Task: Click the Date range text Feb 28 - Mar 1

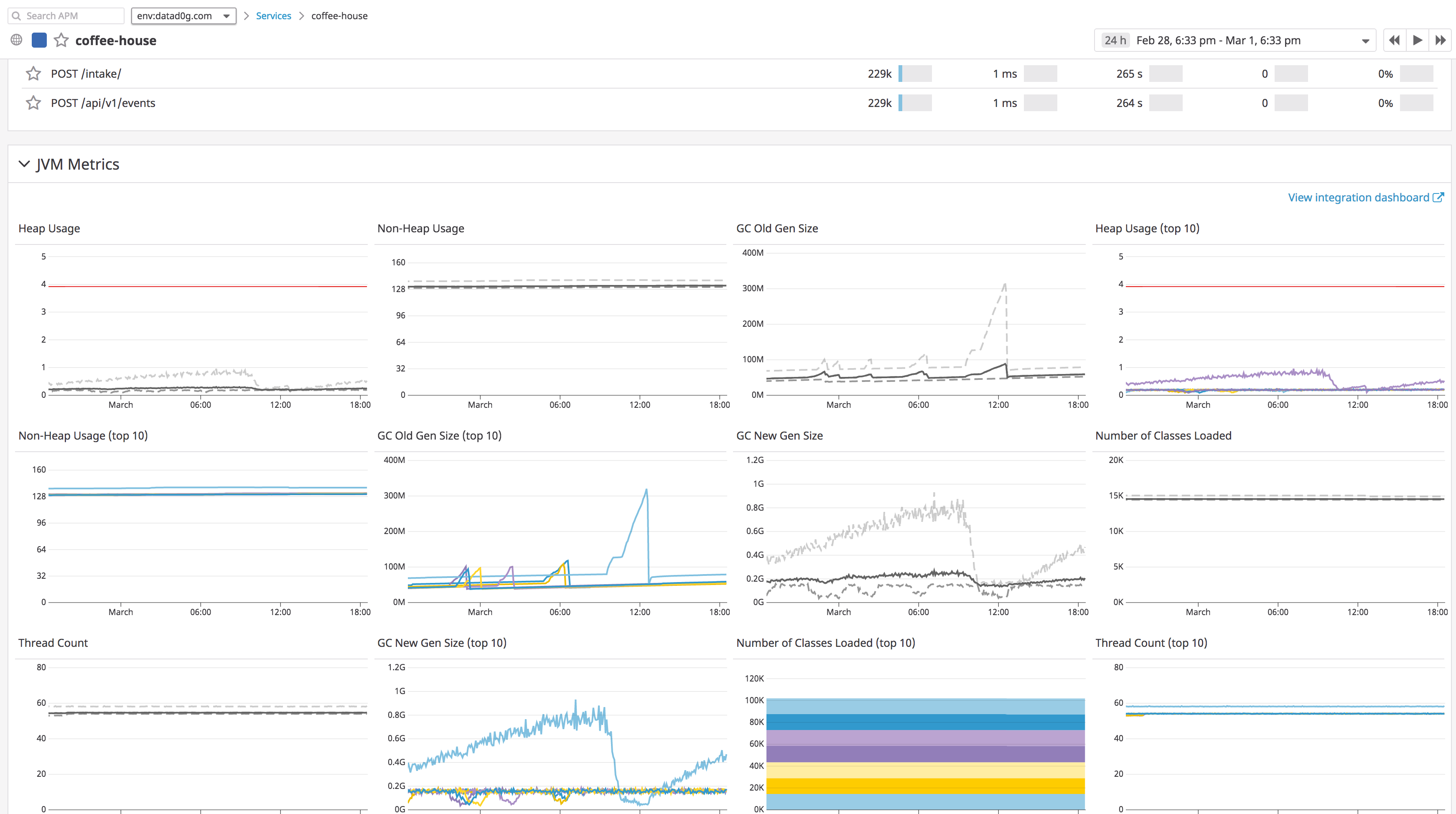Action: (1218, 40)
